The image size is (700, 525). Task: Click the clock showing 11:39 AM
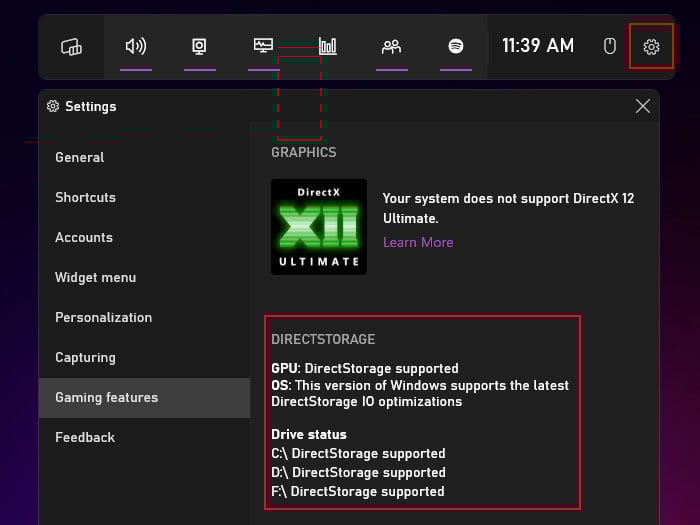pos(538,46)
